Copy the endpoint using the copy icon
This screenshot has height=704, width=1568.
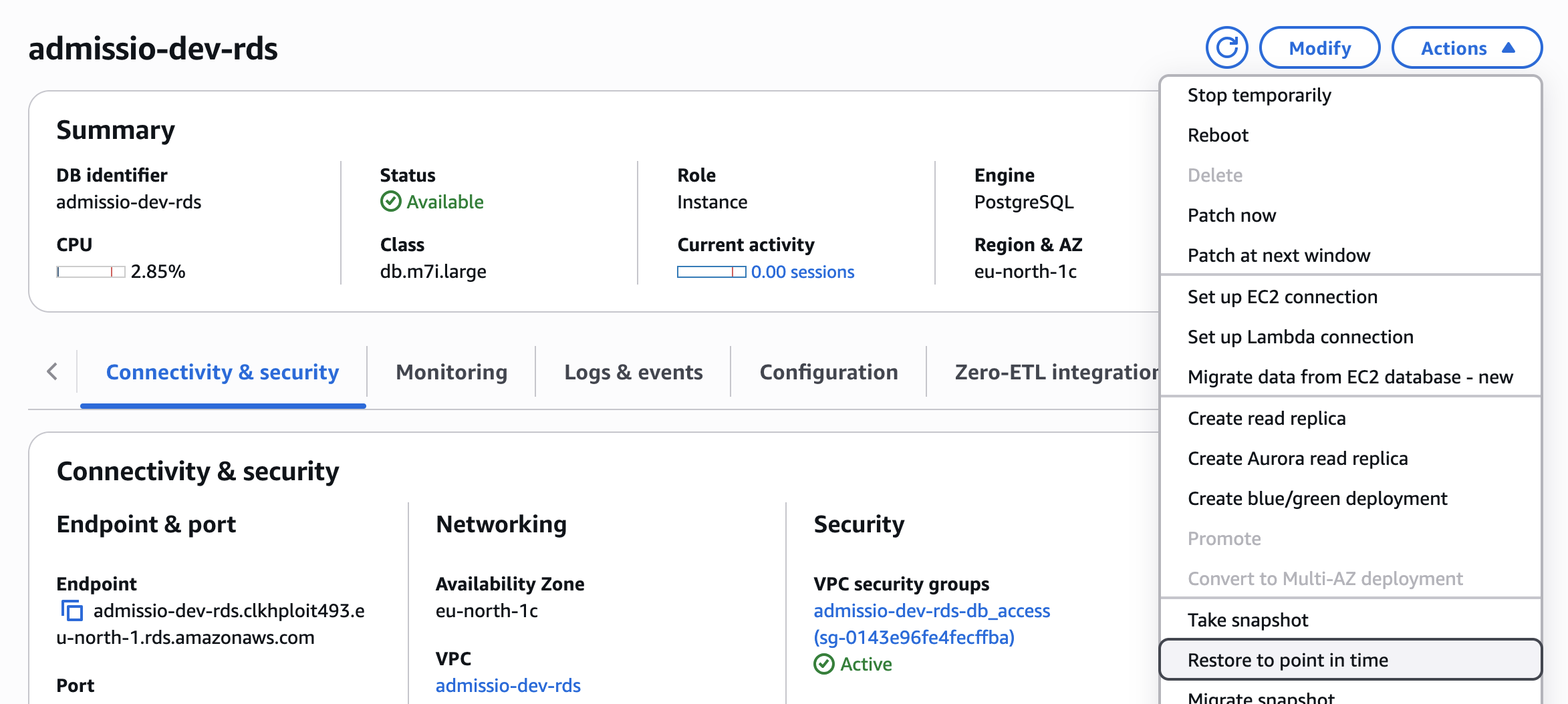[72, 610]
